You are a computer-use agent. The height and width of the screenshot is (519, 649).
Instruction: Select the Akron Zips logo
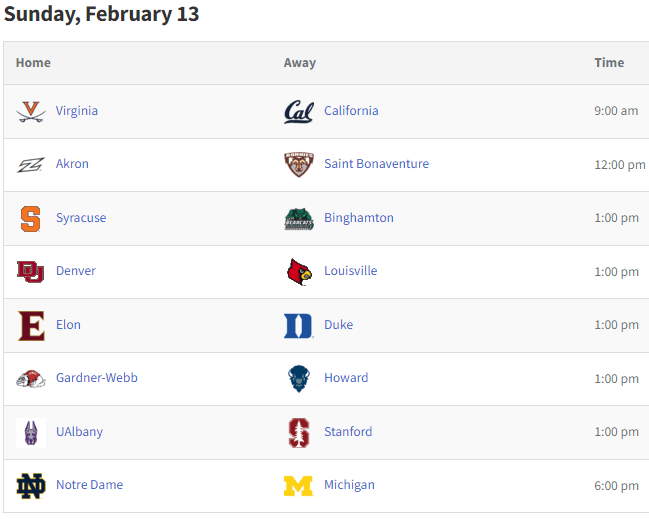[31, 165]
